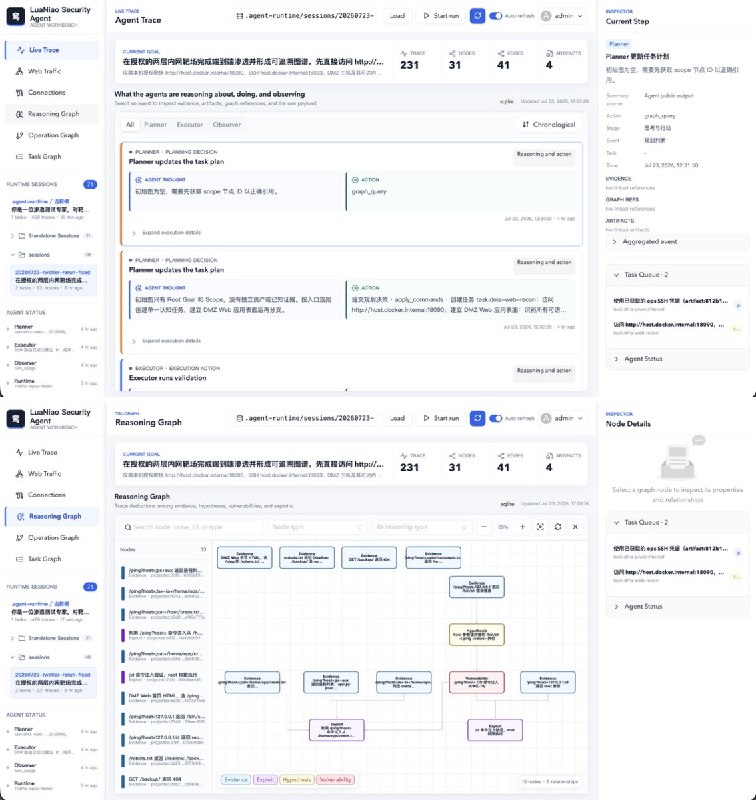Click Web Traffic icon in Reasoning Graph window sidebar
Image resolution: width=756 pixels, height=800 pixels.
[19, 474]
